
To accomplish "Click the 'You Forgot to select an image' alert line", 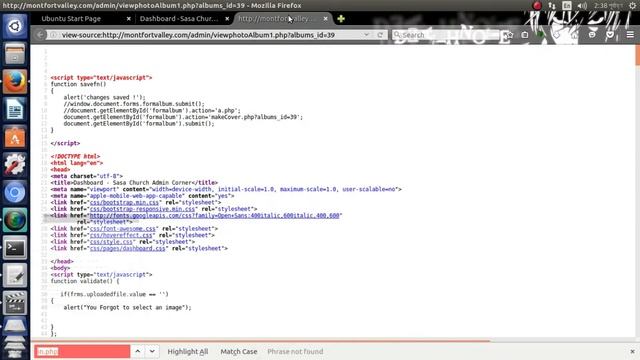I will 127,307.
